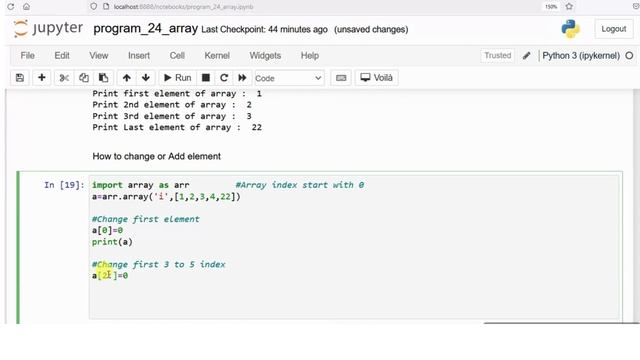640x360 pixels.
Task: Open the Help menu
Action: [310, 56]
